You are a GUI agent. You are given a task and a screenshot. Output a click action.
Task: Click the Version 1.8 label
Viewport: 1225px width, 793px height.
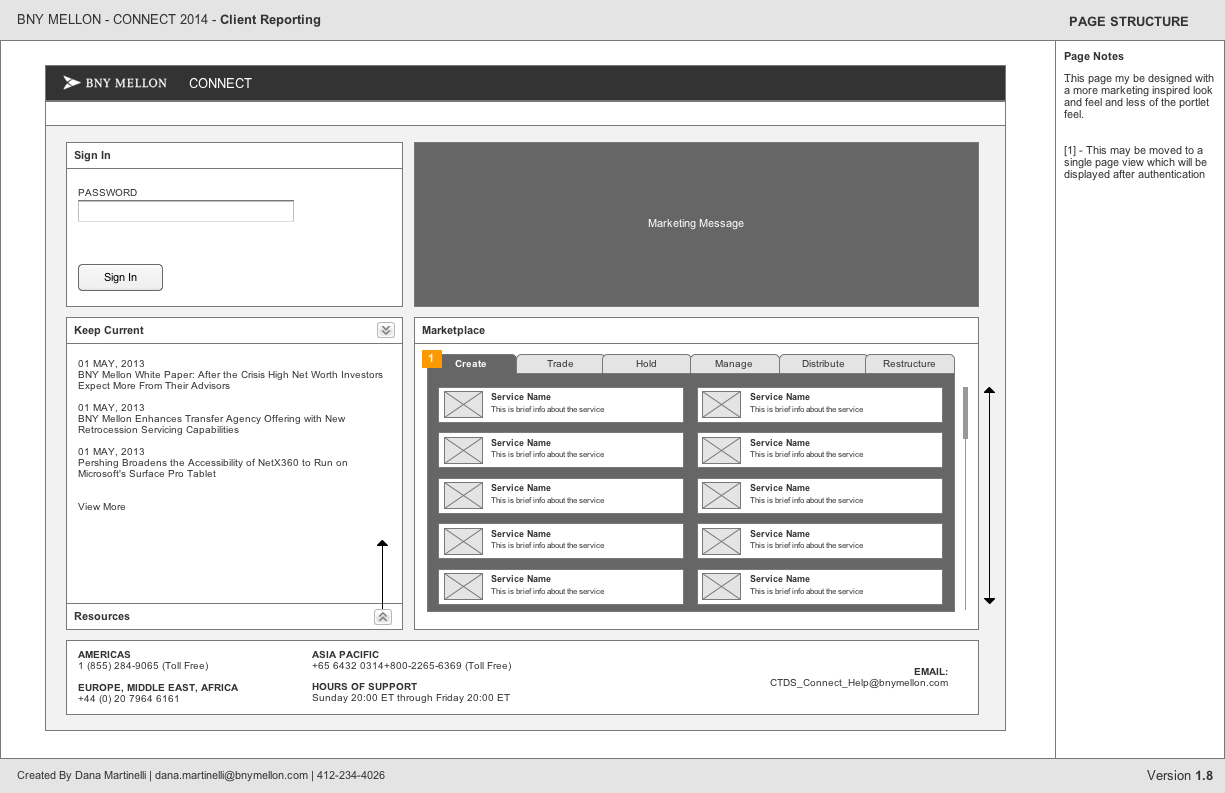pos(1180,776)
